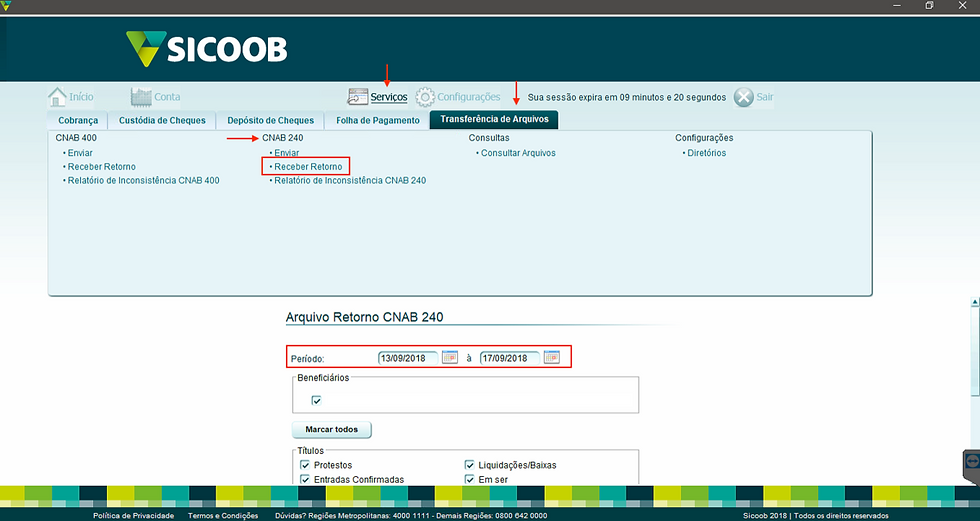
Task: Click the session expiry message text
Action: point(627,97)
